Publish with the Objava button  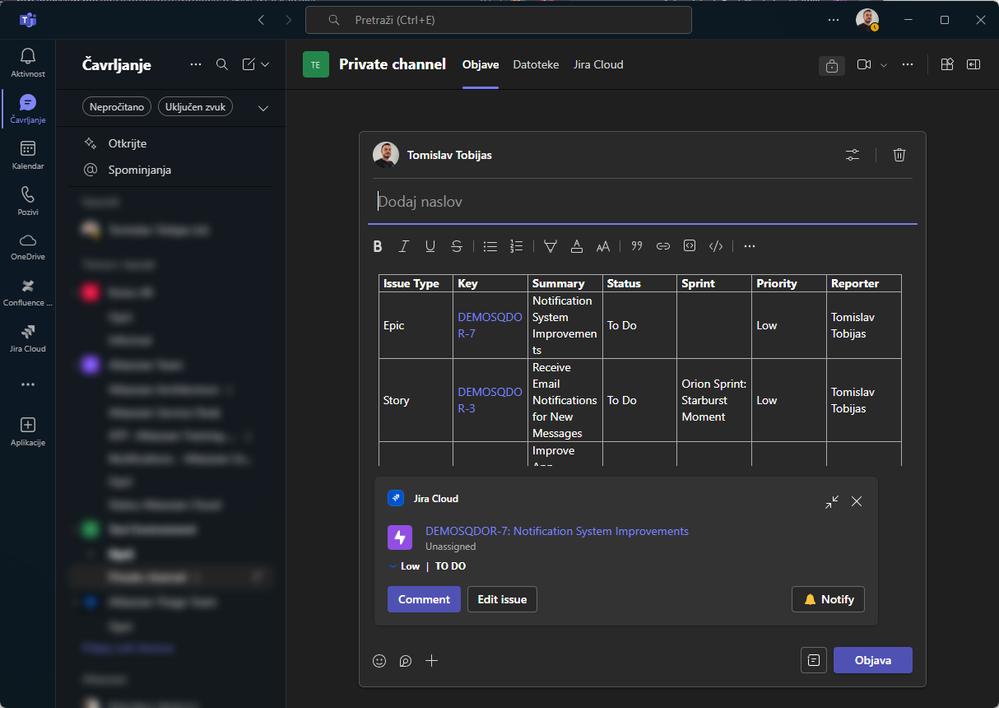[873, 660]
